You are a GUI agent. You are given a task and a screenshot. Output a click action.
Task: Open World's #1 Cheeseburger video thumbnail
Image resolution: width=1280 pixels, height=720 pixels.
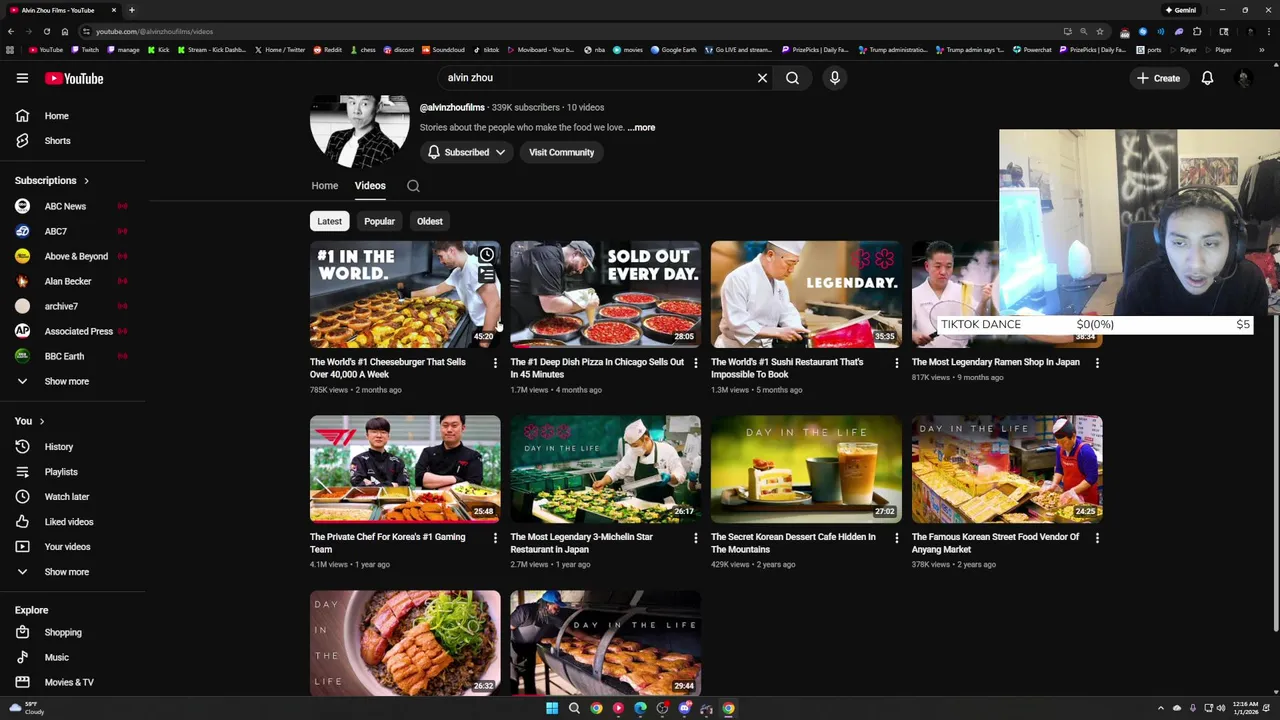tap(405, 294)
